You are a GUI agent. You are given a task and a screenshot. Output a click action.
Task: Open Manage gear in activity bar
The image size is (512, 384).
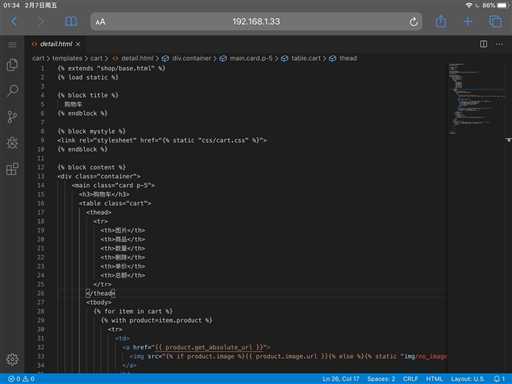click(12, 359)
